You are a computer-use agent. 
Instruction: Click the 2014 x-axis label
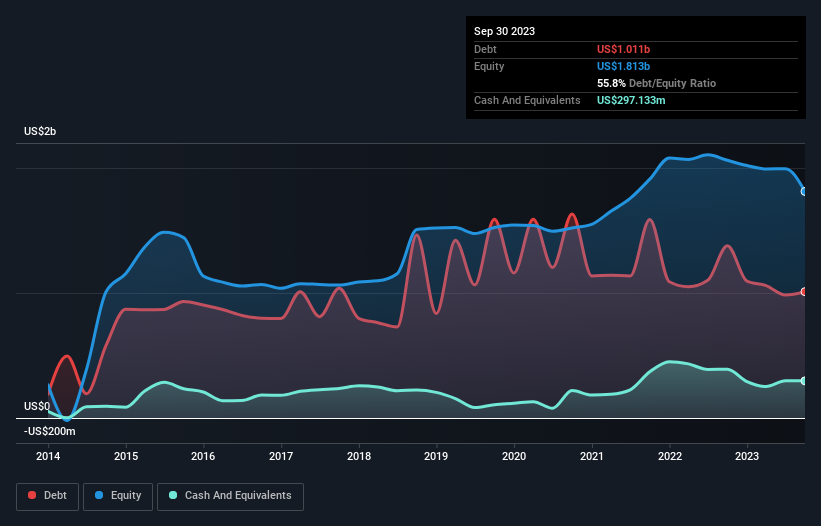[48, 456]
